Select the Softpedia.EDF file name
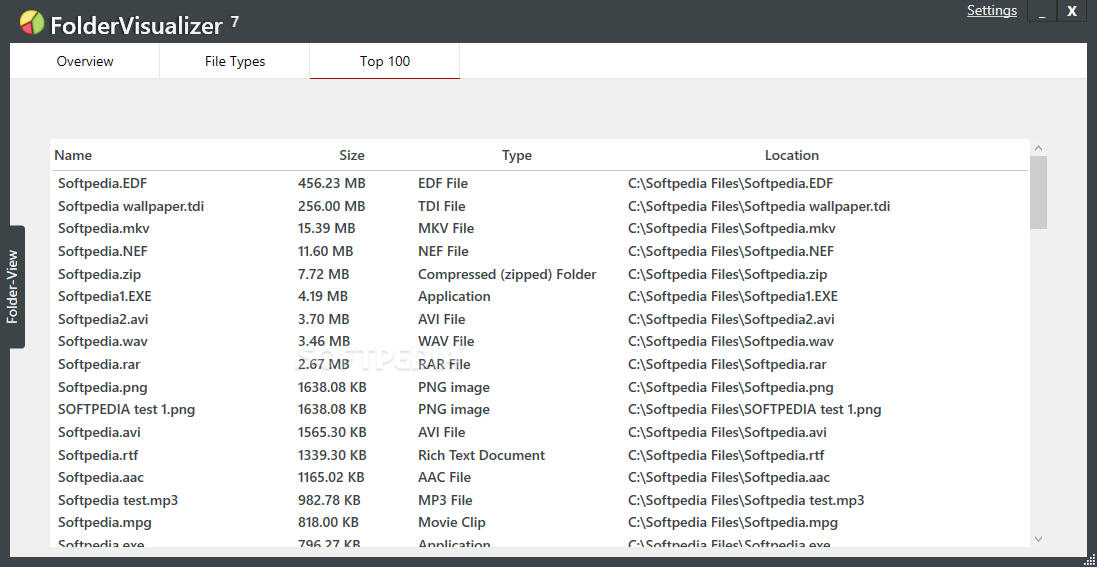The height and width of the screenshot is (567, 1097). point(102,183)
